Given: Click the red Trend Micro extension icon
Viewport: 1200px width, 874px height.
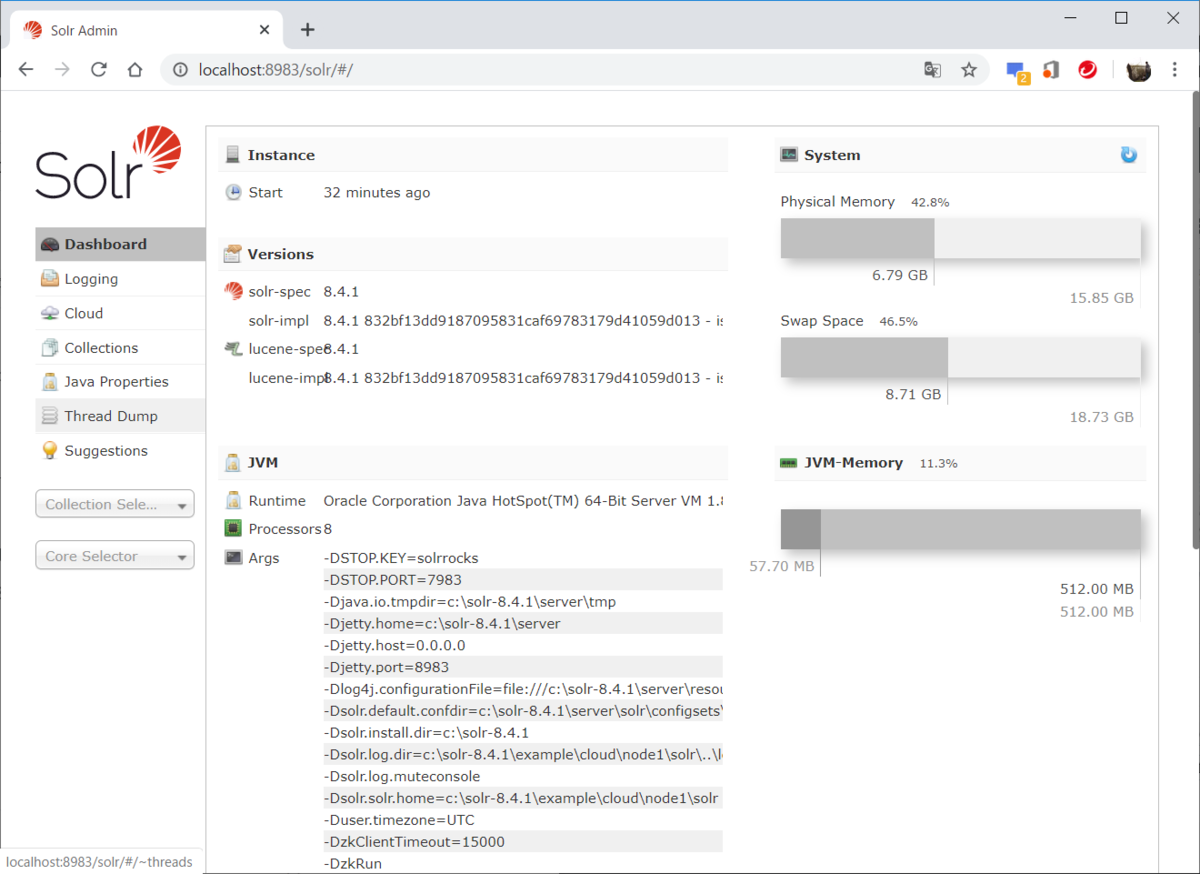Looking at the screenshot, I should coord(1088,70).
